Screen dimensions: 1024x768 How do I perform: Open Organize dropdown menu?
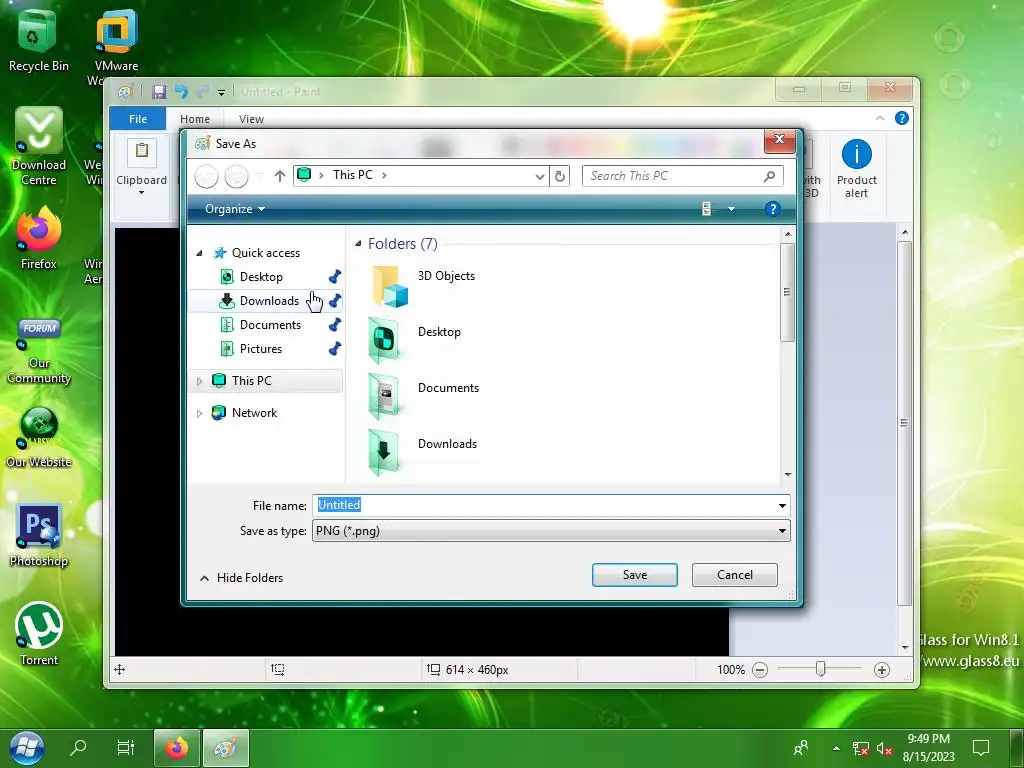click(x=234, y=209)
